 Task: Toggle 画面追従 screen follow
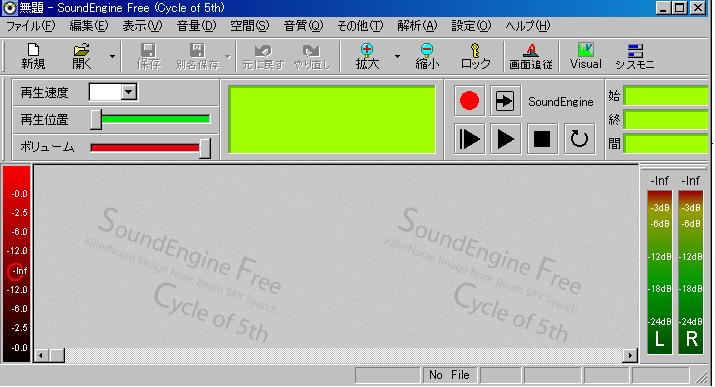[x=531, y=56]
